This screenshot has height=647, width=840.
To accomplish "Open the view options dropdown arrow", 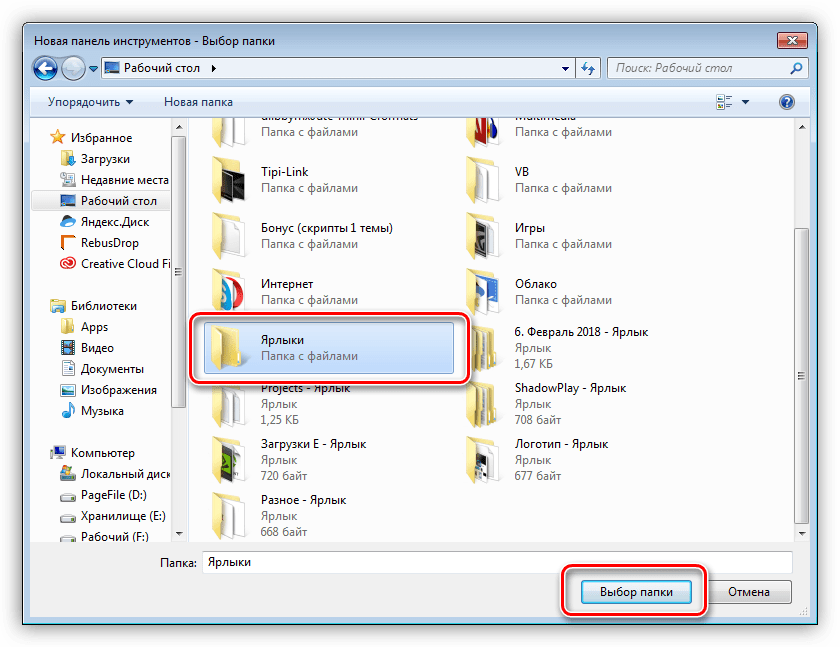I will click(746, 102).
